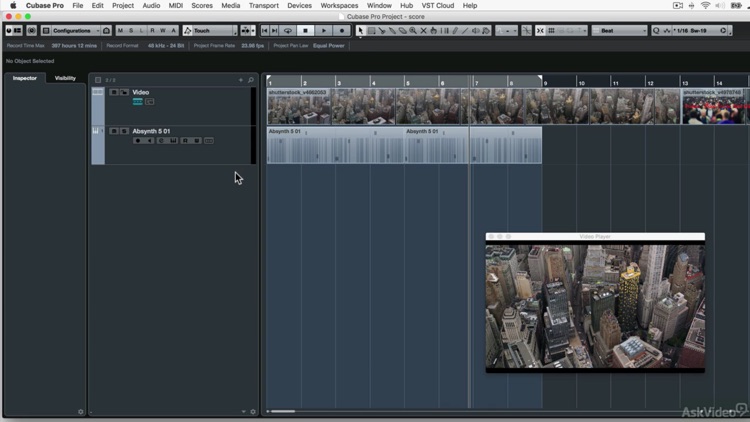Select the Color paint bucket tool
Image resolution: width=750 pixels, height=422 pixels.
(x=486, y=31)
